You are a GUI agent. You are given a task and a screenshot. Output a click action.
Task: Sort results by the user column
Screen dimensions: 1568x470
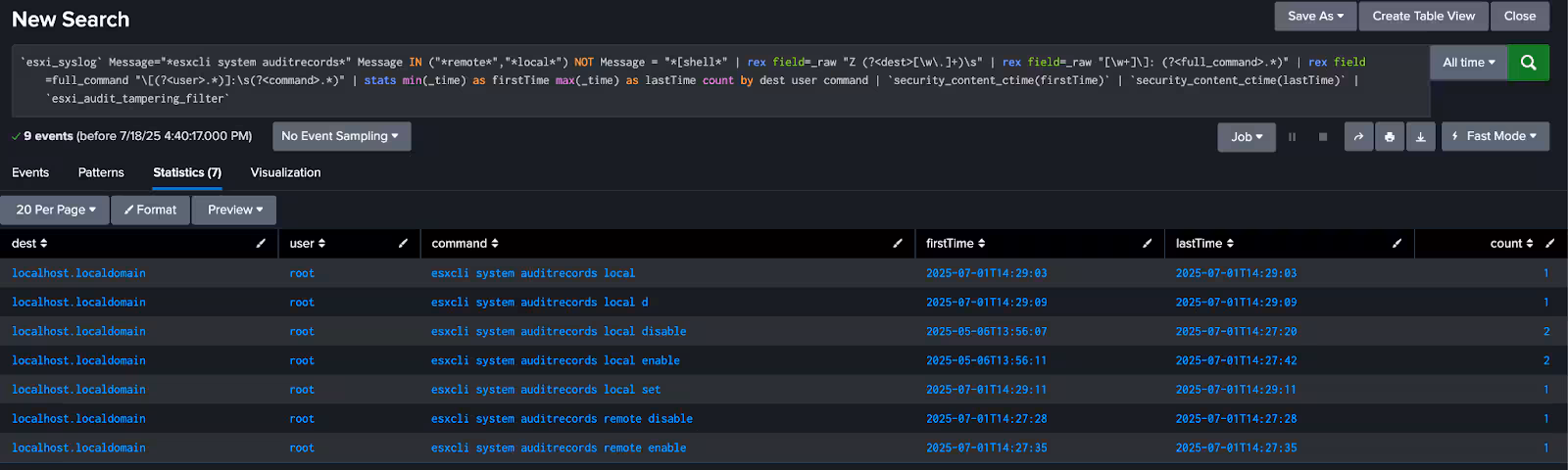click(307, 244)
